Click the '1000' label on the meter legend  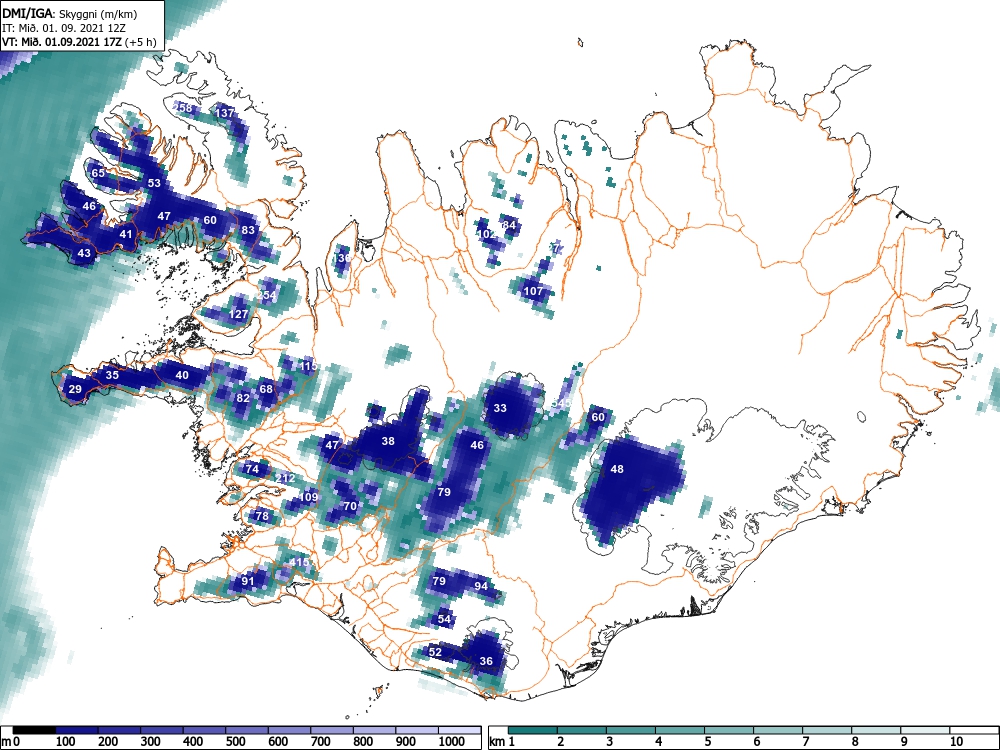452,742
